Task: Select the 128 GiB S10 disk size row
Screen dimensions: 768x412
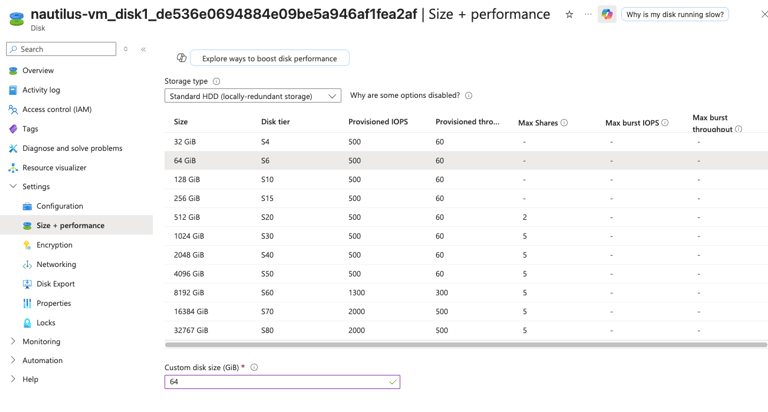Action: pyautogui.click(x=400, y=180)
